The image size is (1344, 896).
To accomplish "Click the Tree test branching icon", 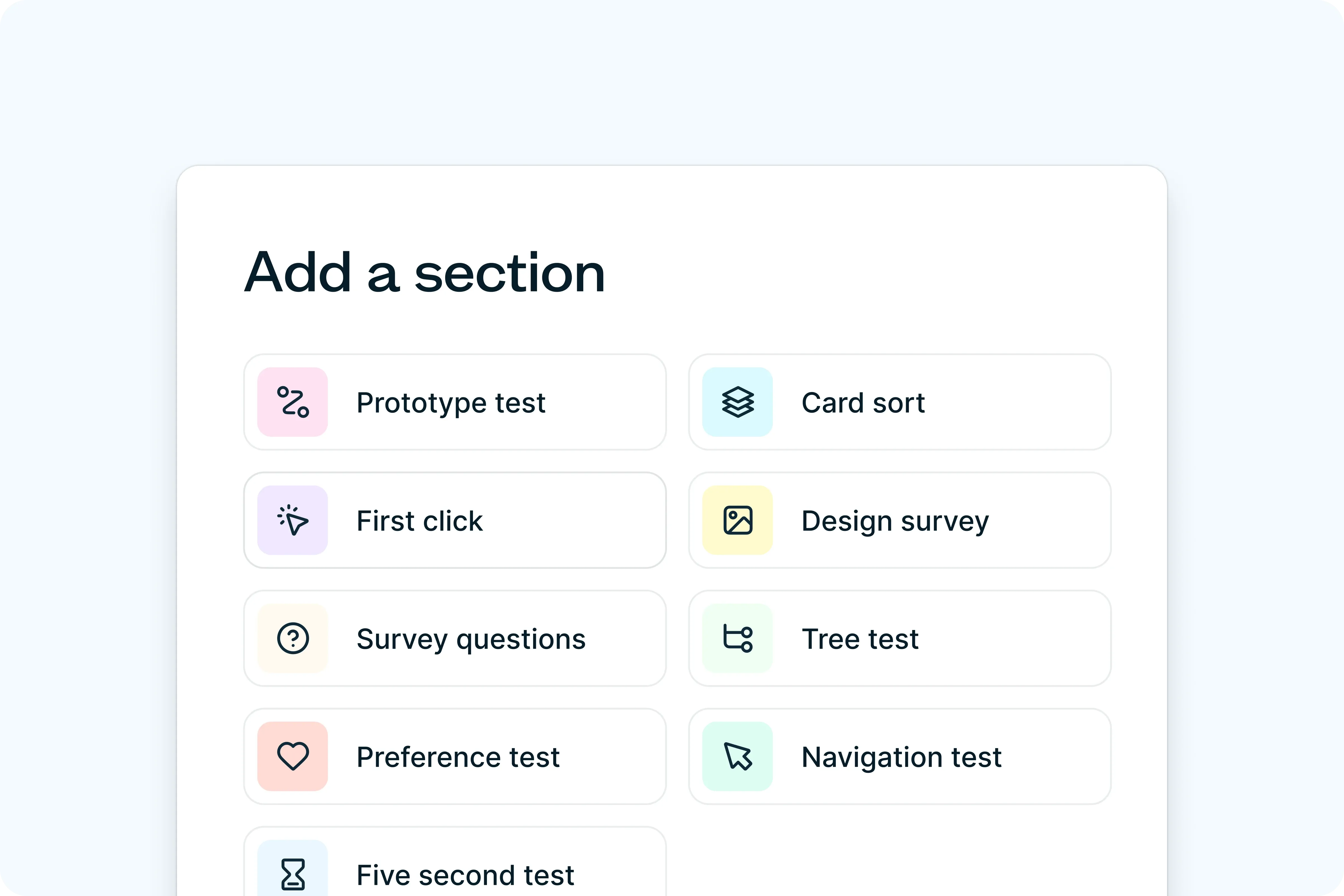I will [x=737, y=639].
